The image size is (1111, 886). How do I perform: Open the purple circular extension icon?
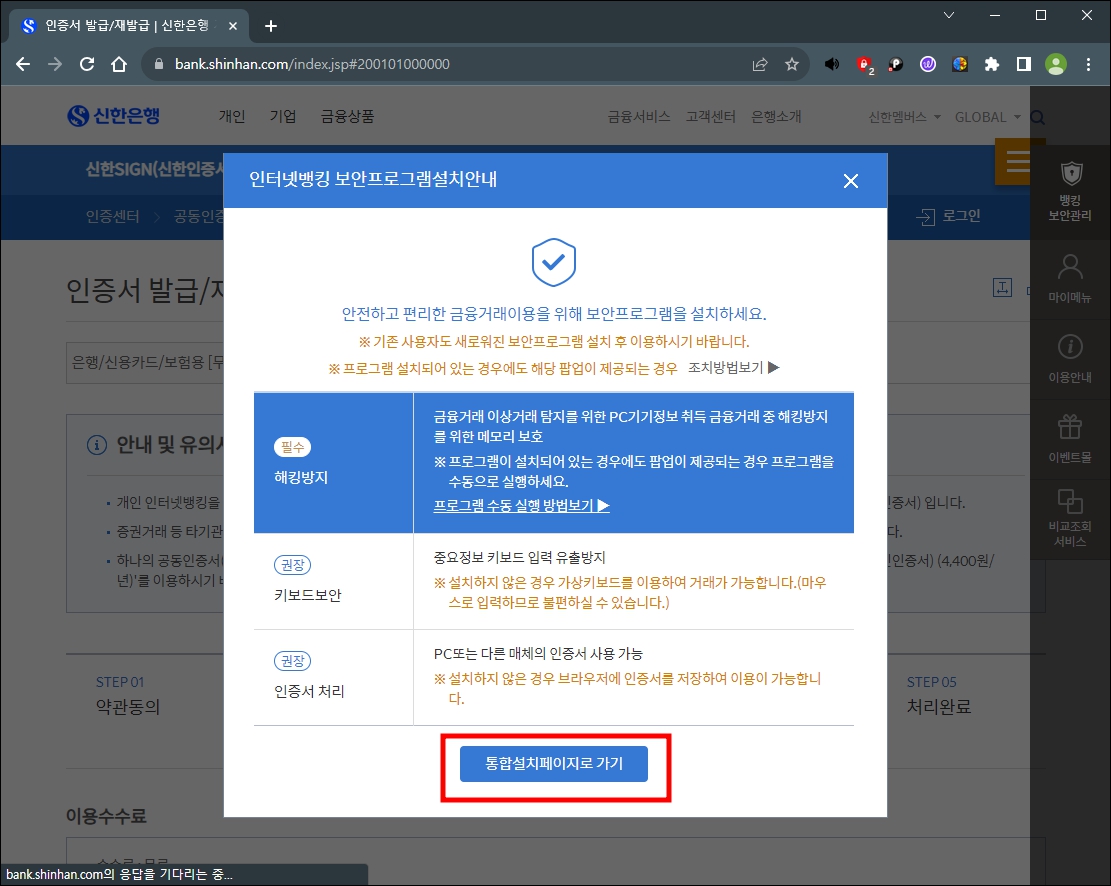pyautogui.click(x=928, y=65)
